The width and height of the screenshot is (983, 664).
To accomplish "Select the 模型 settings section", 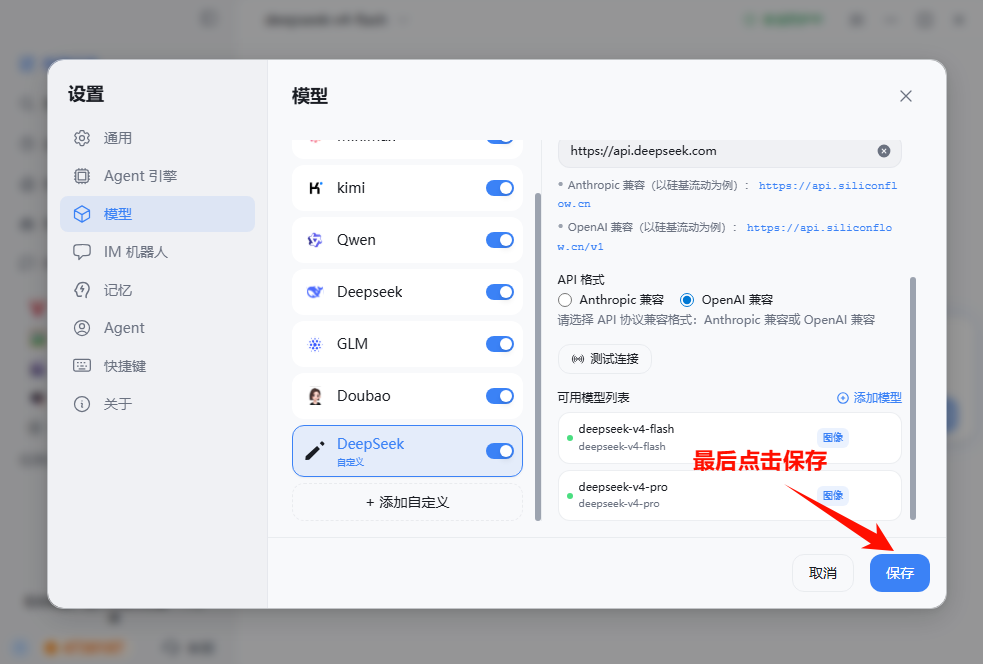I will tap(157, 214).
